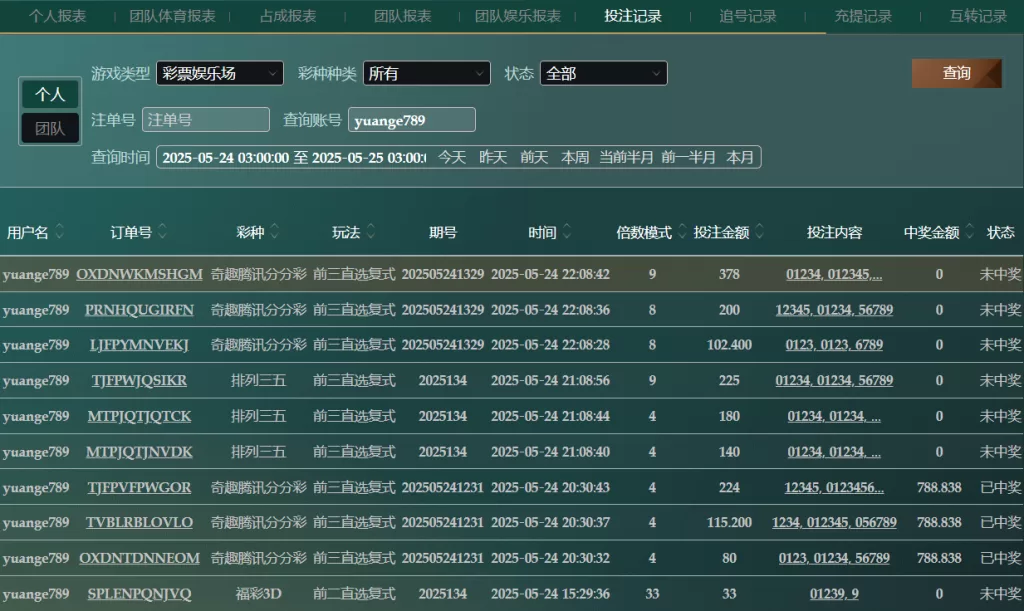
Task: Open order SPLENPQNJVQ
Action: pos(139,594)
